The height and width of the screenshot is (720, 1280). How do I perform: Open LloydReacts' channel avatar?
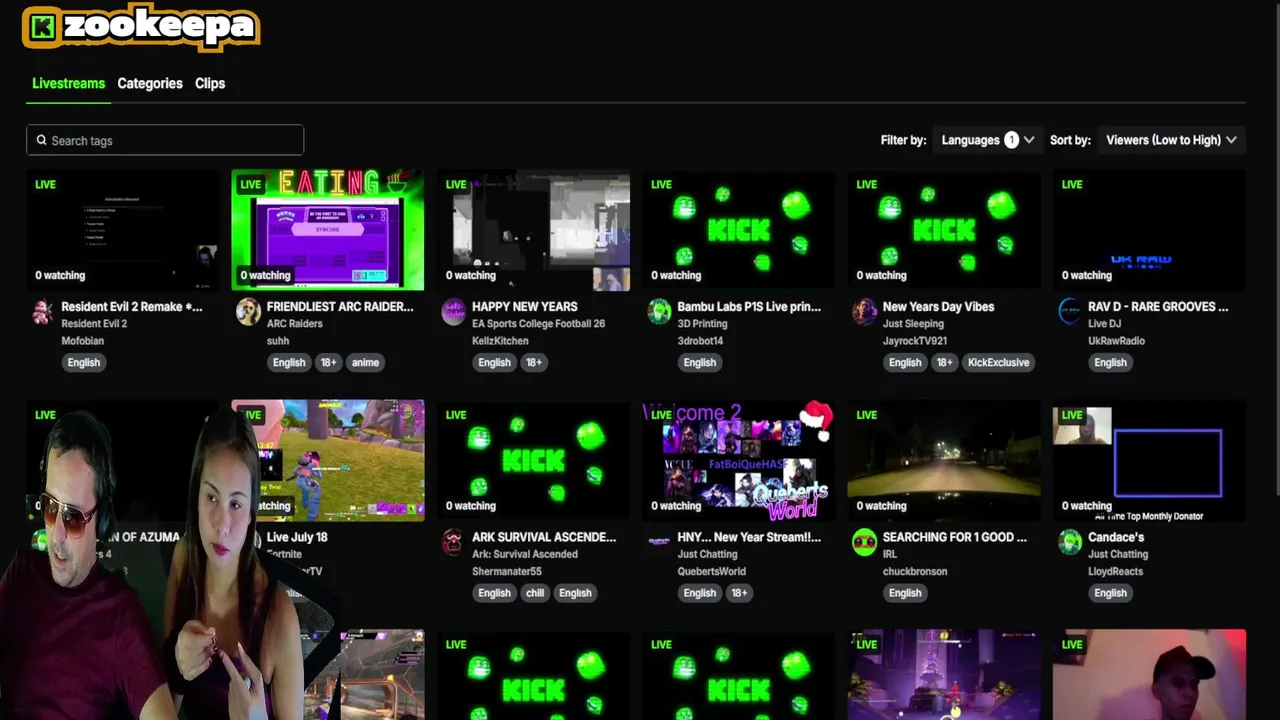(1070, 542)
